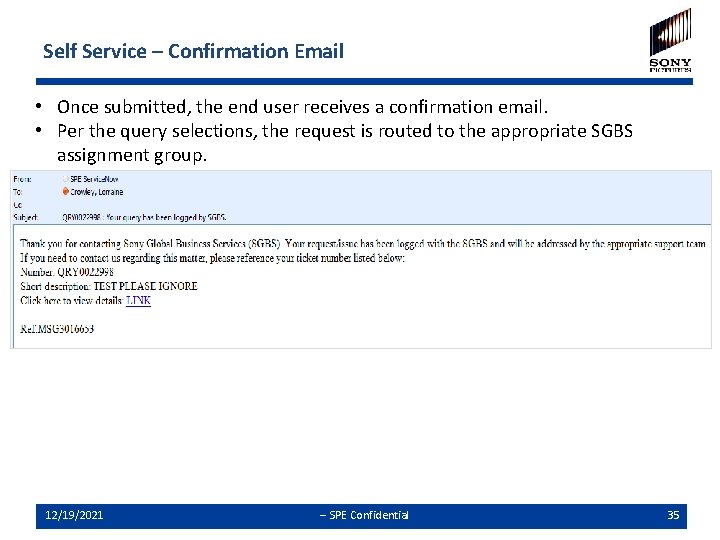Click the email subject line about logged query
Screen dimensions: 720x540
[144, 217]
